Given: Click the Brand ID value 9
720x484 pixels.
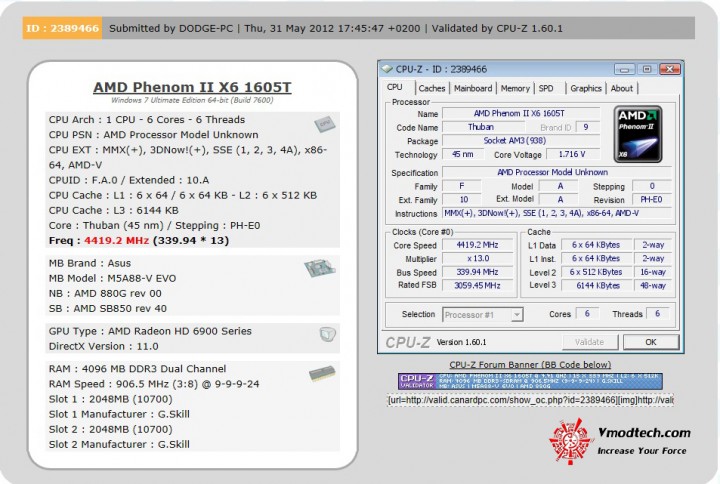Looking at the screenshot, I should (587, 127).
